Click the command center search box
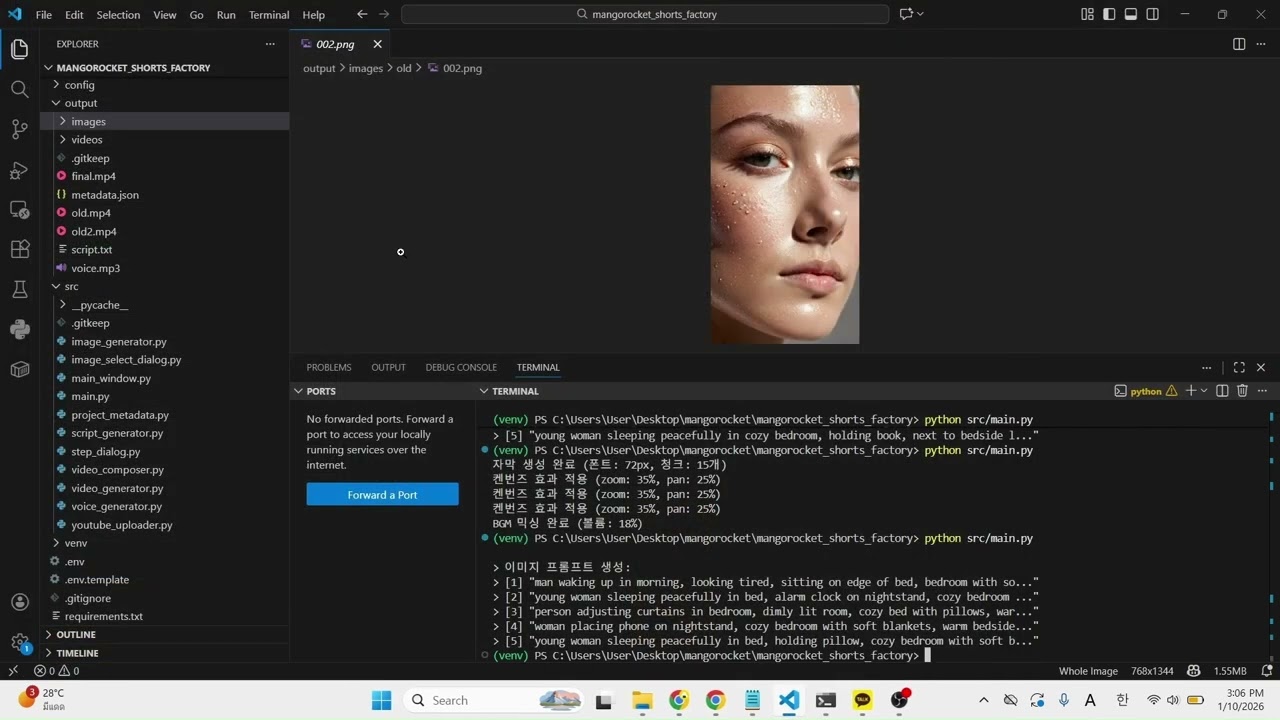This screenshot has height=720, width=1280. tap(645, 14)
